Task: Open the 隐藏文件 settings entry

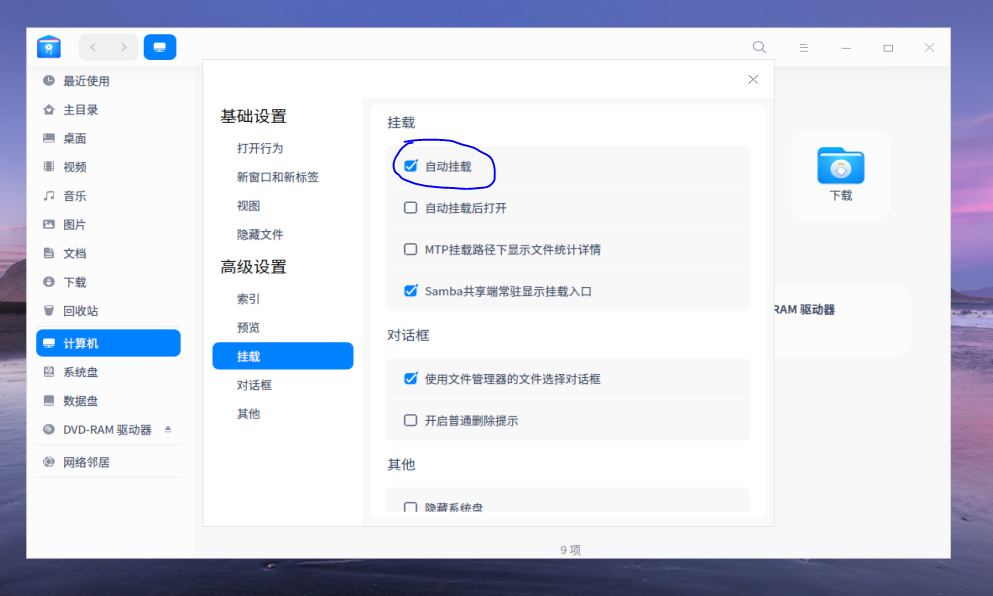Action: coord(257,234)
